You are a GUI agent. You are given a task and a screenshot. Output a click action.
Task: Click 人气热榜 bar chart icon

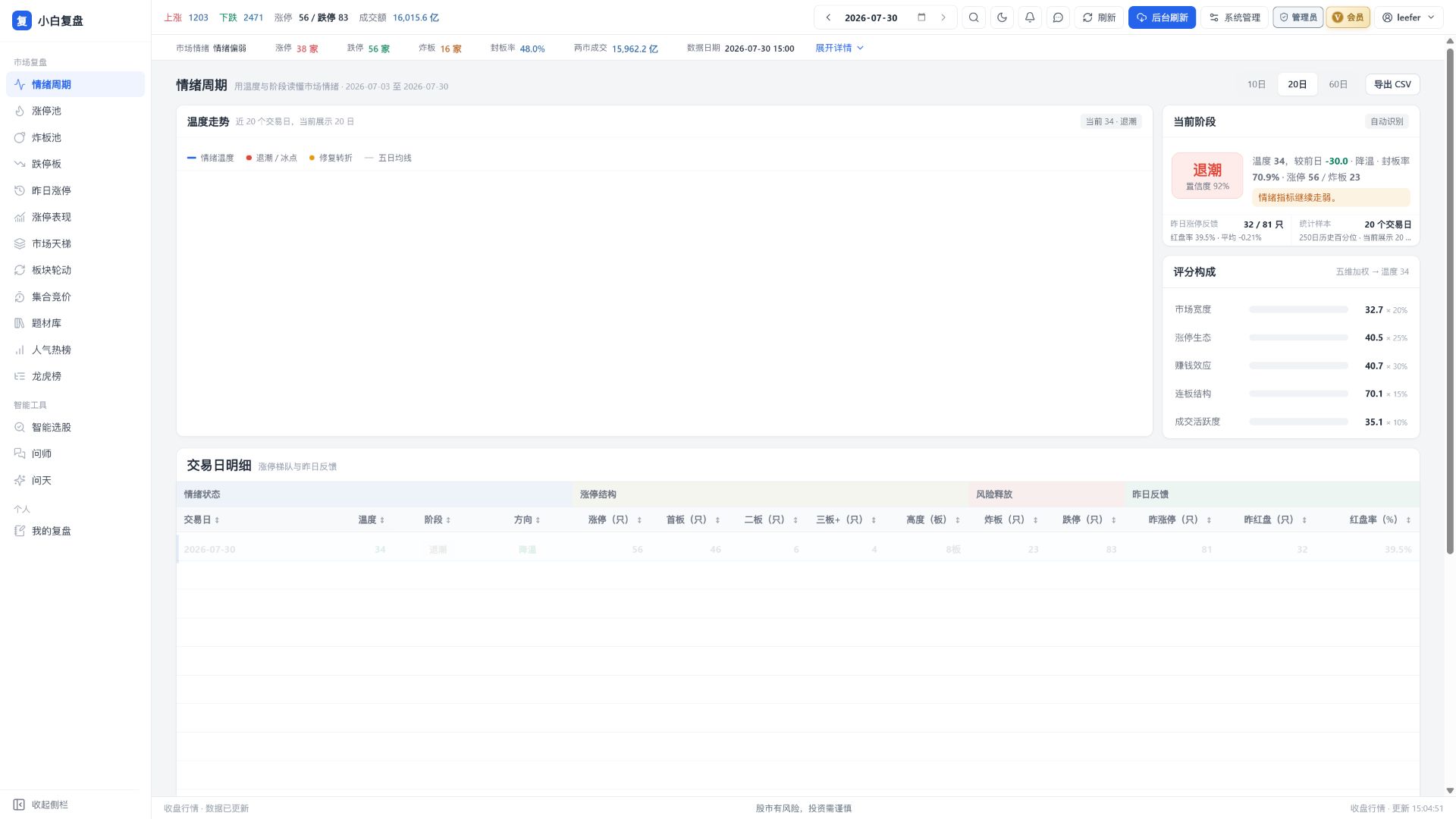pos(20,350)
